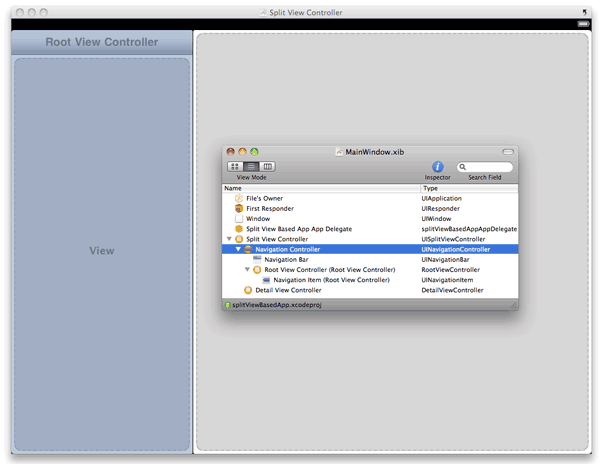
Task: Click in the Search Field box
Action: pos(487,167)
